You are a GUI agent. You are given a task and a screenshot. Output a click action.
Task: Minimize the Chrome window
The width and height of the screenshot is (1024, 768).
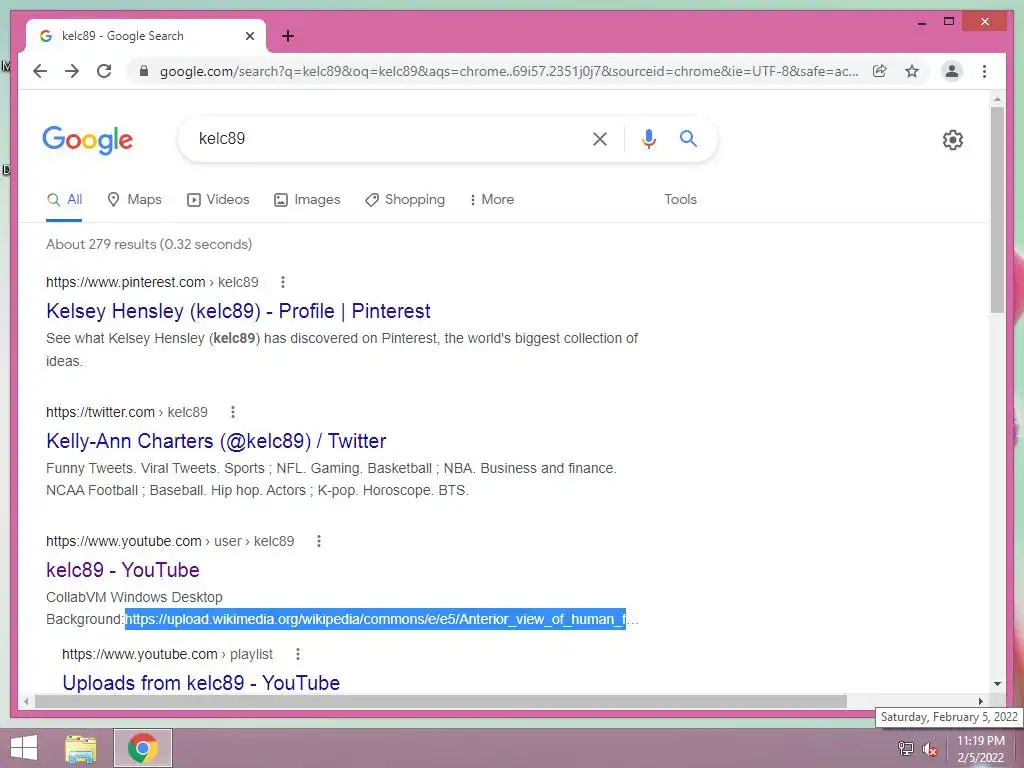point(921,22)
